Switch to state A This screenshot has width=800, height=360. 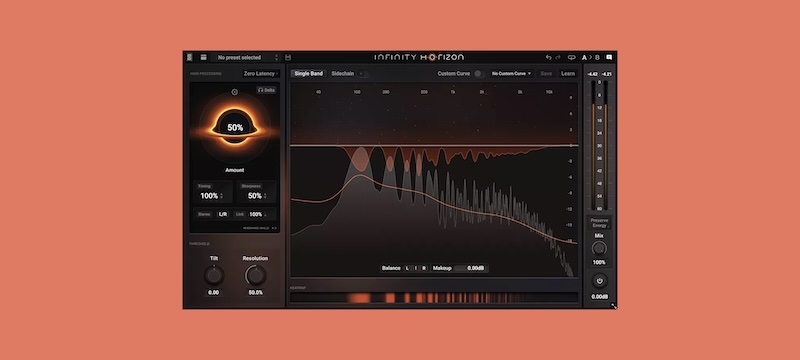coord(584,58)
